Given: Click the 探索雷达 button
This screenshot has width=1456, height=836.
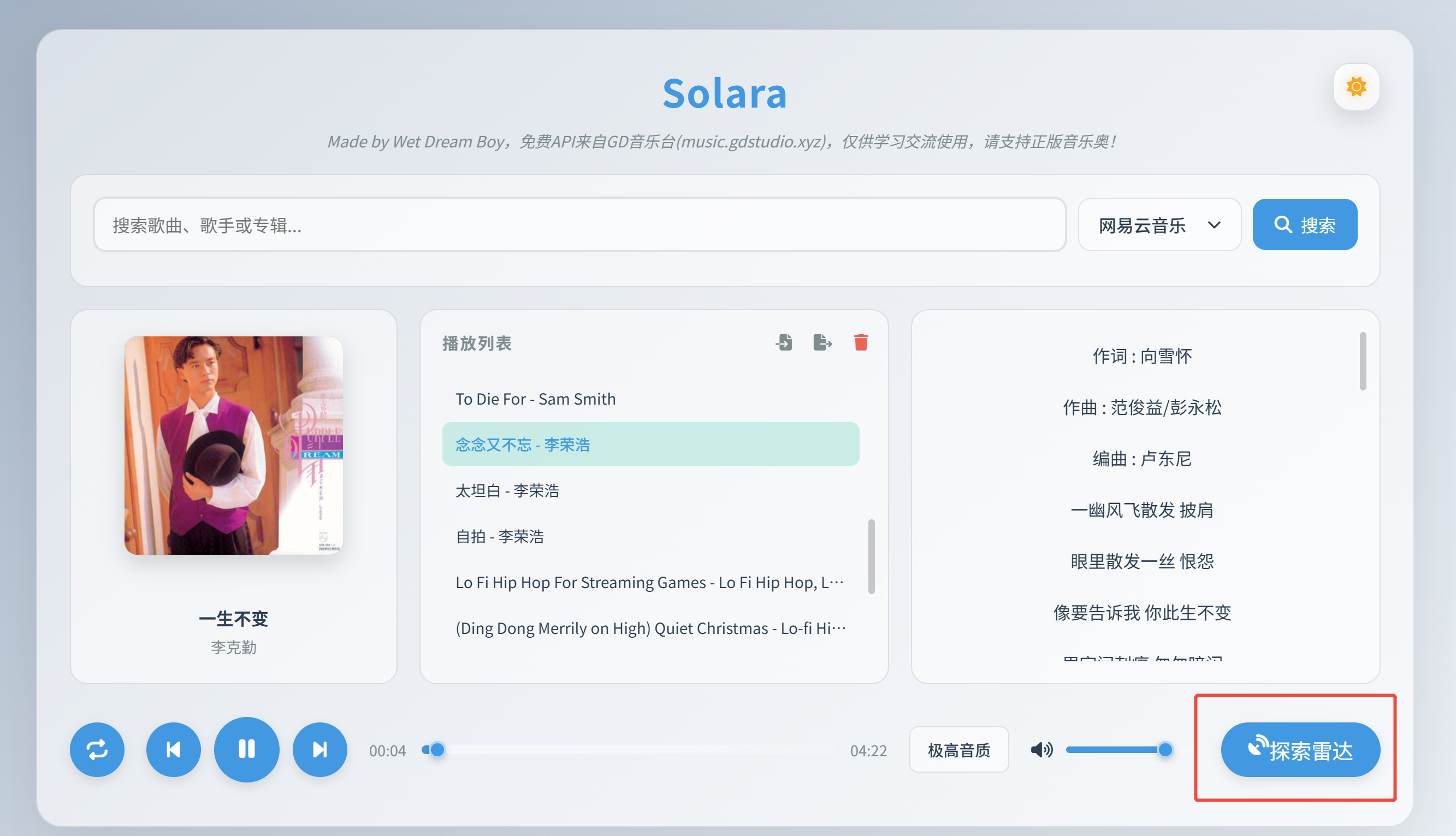Looking at the screenshot, I should click(1300, 750).
